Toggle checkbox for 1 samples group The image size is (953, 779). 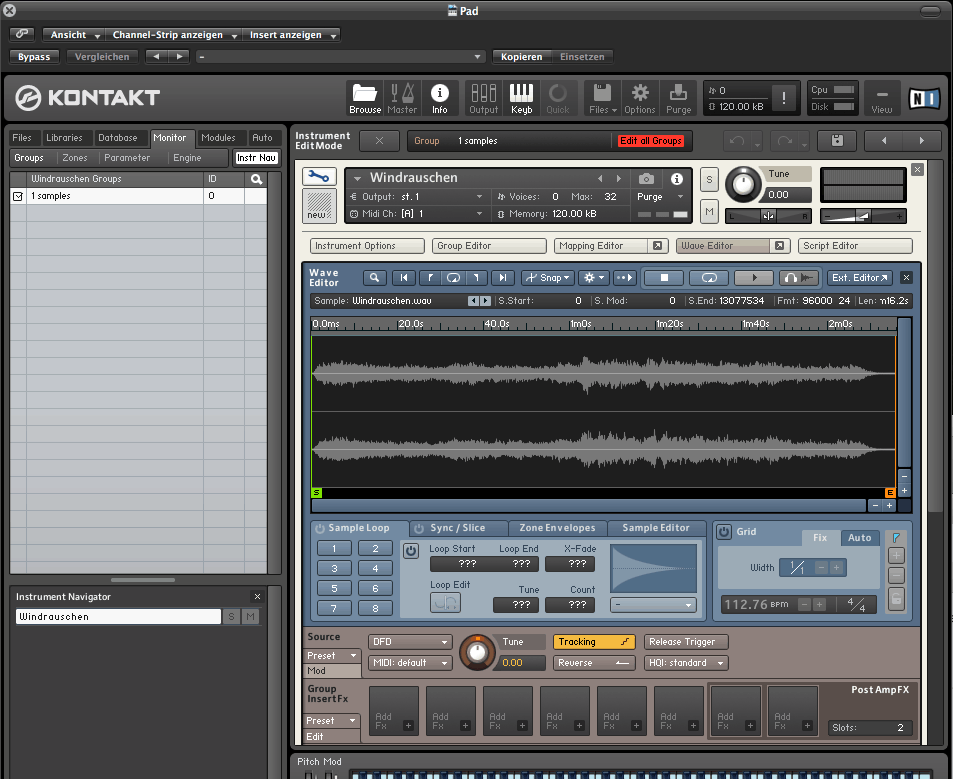pyautogui.click(x=17, y=197)
